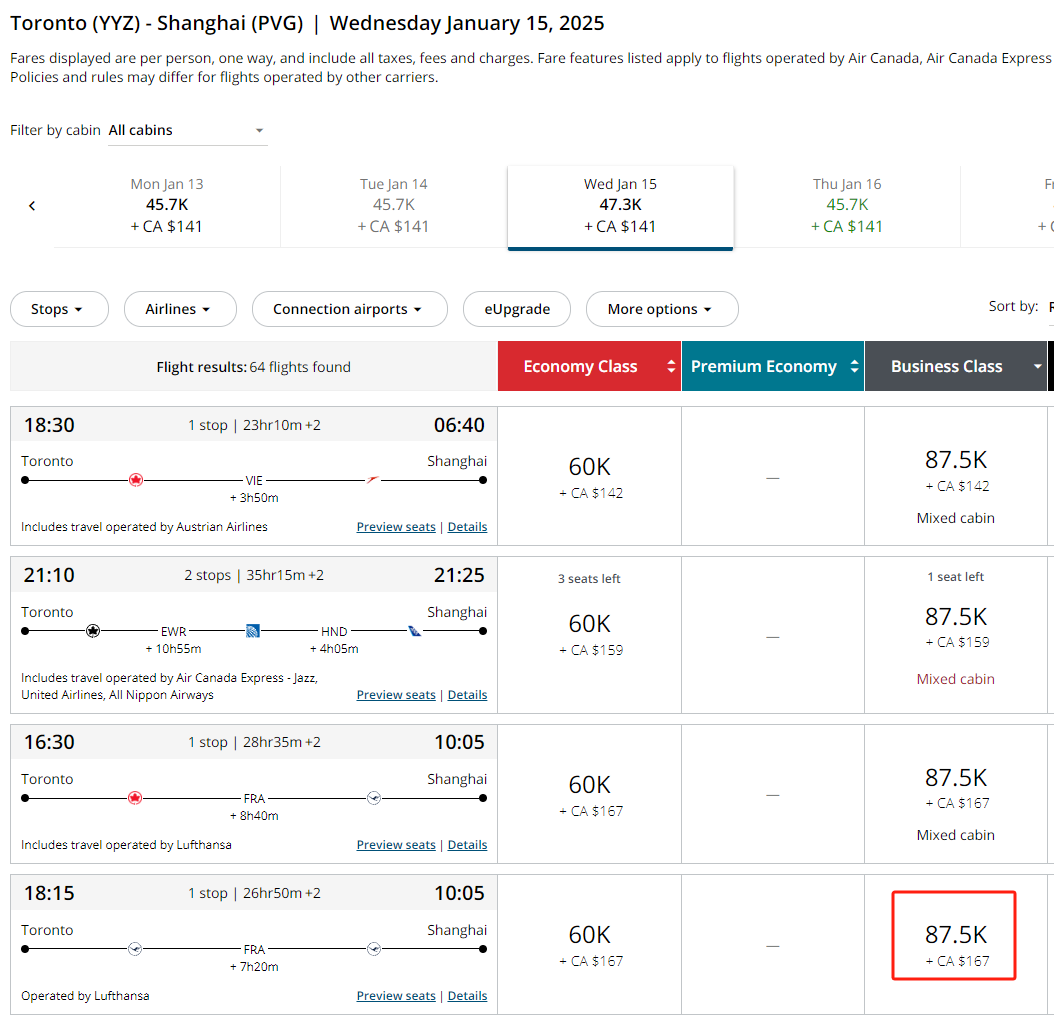
Task: Sort by Economy Class column header
Action: click(589, 367)
